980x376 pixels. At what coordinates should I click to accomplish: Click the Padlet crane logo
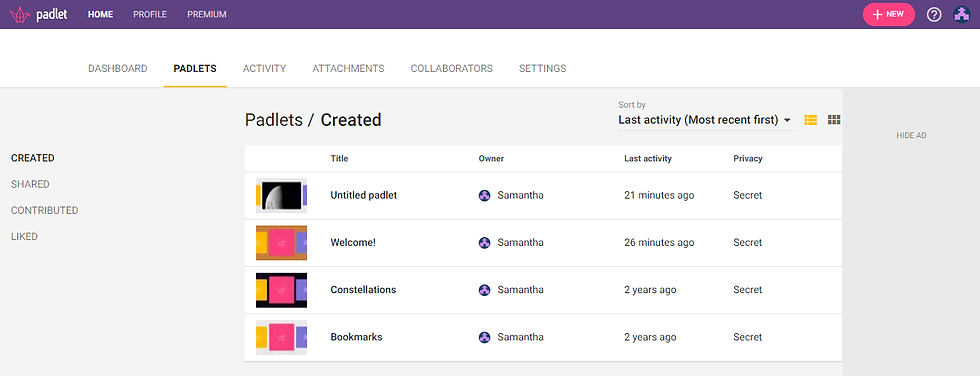click(20, 14)
